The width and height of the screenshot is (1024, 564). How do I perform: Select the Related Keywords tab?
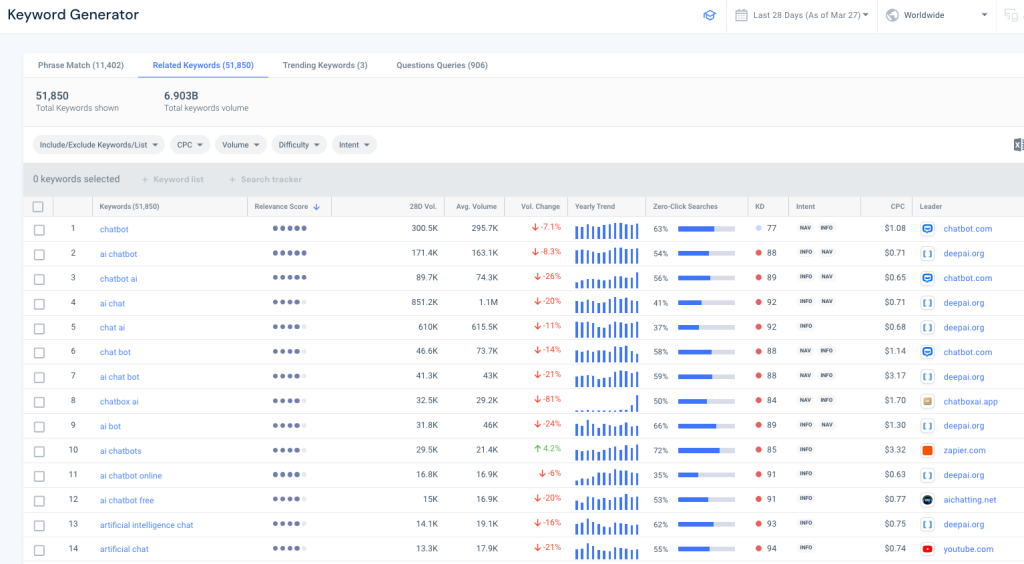click(x=203, y=65)
